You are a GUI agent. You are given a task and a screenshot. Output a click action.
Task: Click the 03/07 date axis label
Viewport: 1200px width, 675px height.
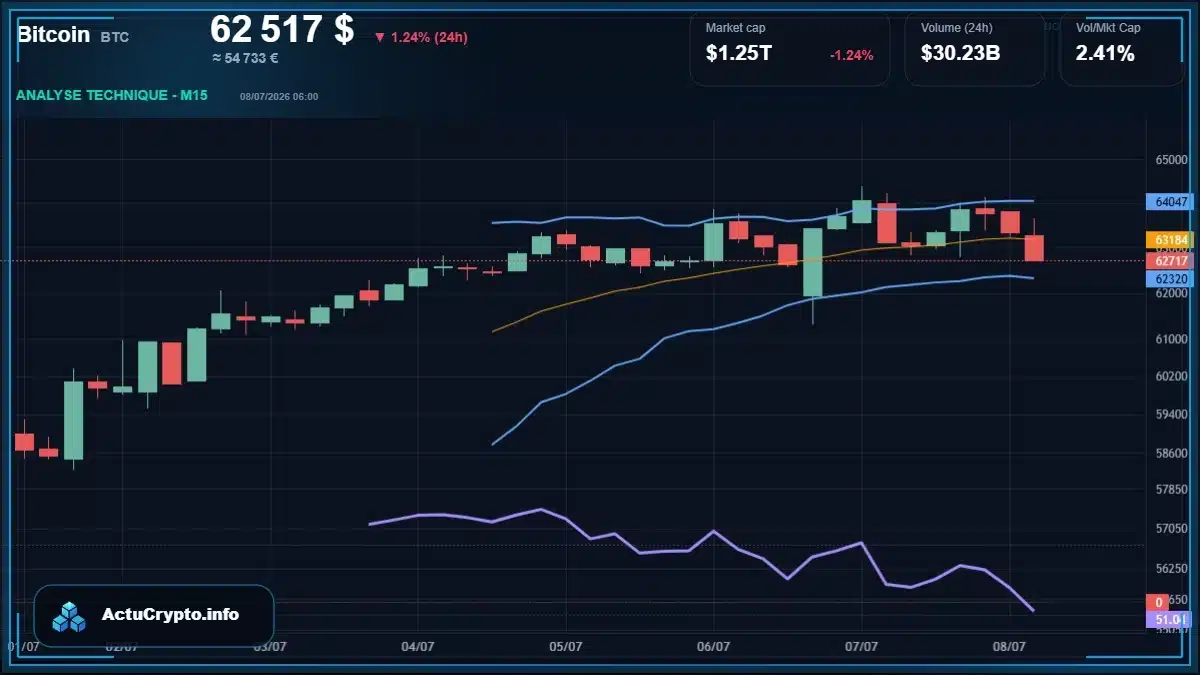[x=270, y=647]
